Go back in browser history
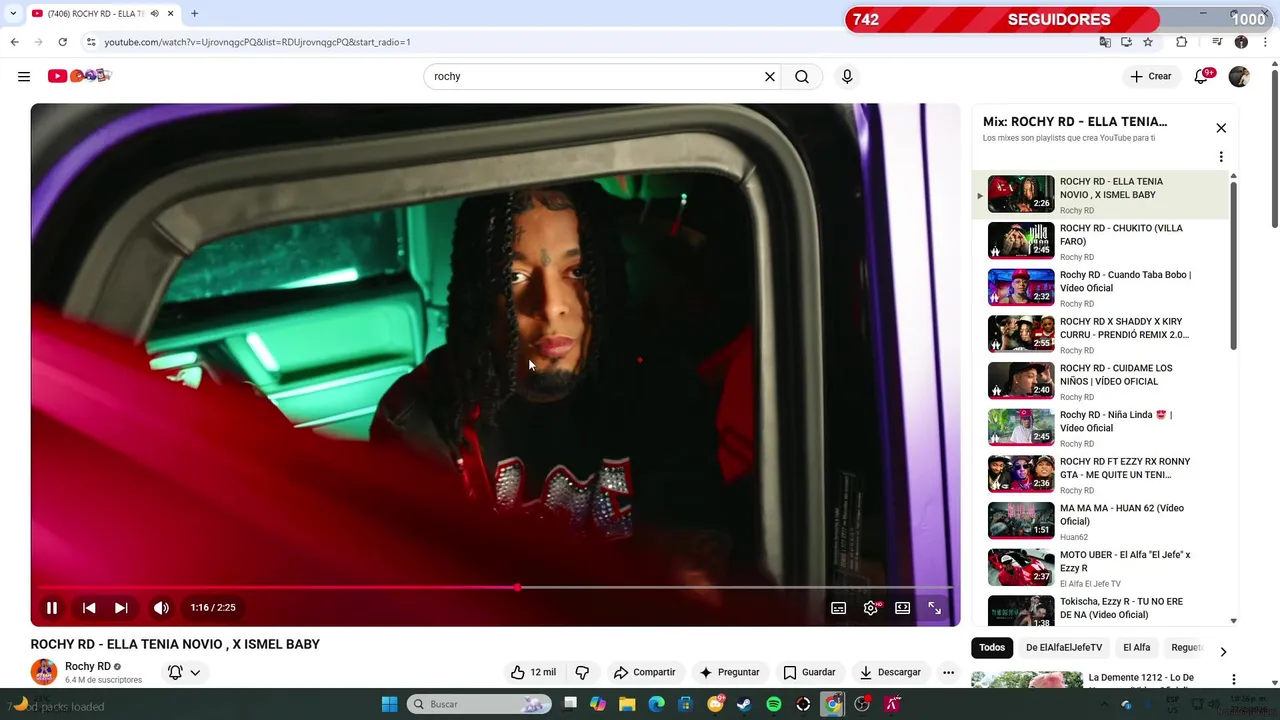 [x=14, y=42]
